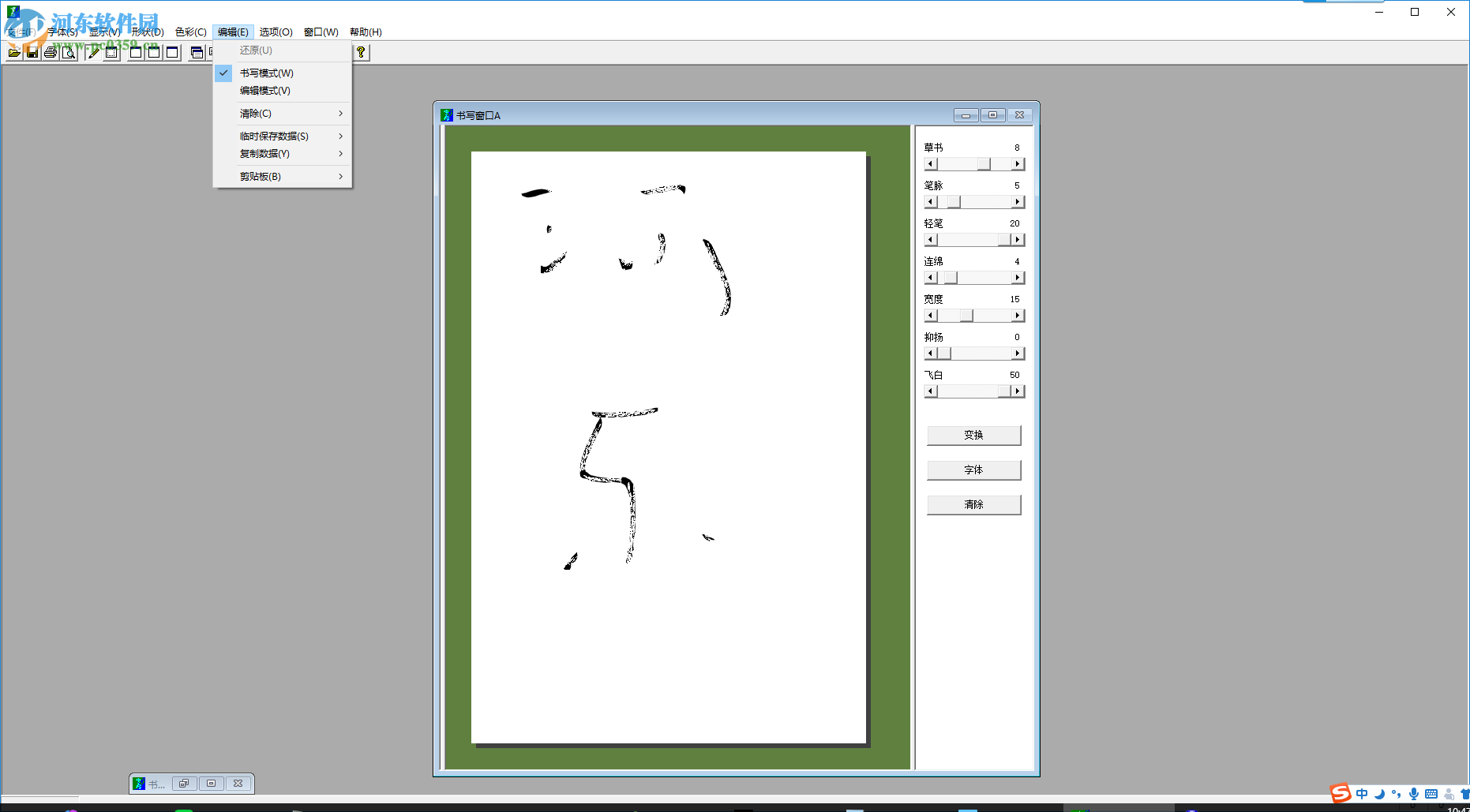Click the 连绵 slider thumb

(951, 278)
